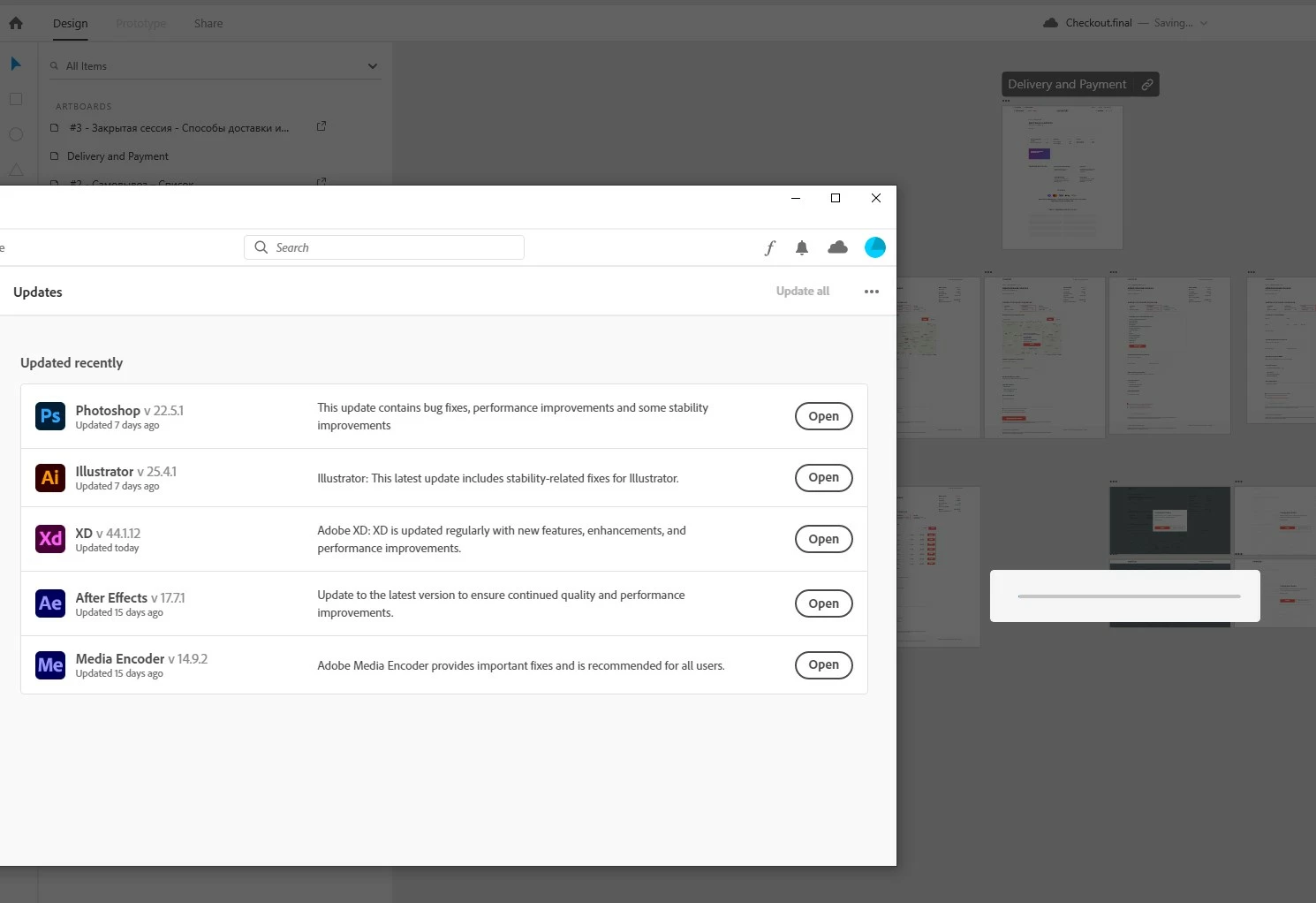Click Open button for XD
Image resolution: width=1316 pixels, height=903 pixels.
pos(824,539)
